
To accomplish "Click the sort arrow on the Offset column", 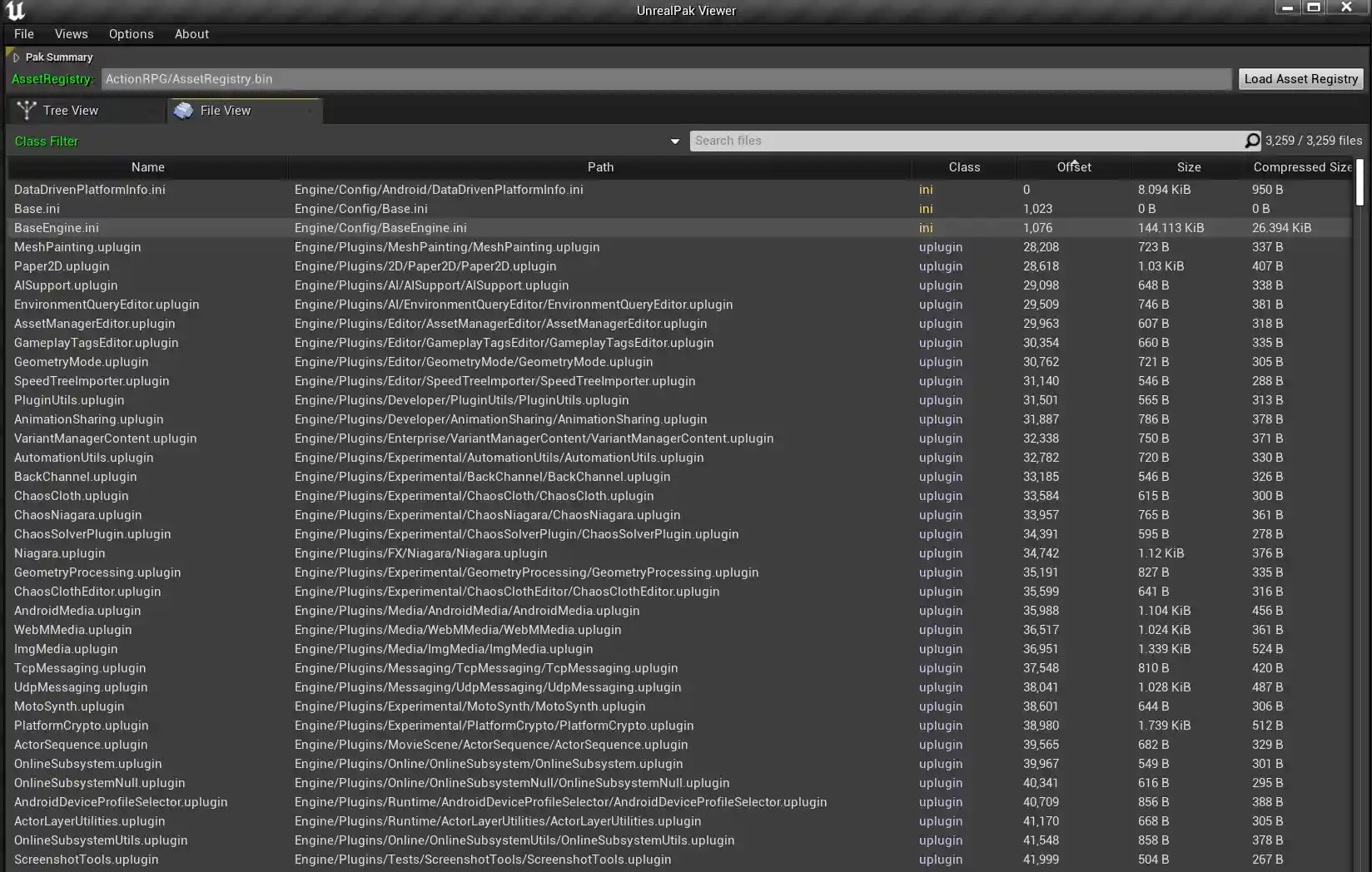I will (1073, 163).
